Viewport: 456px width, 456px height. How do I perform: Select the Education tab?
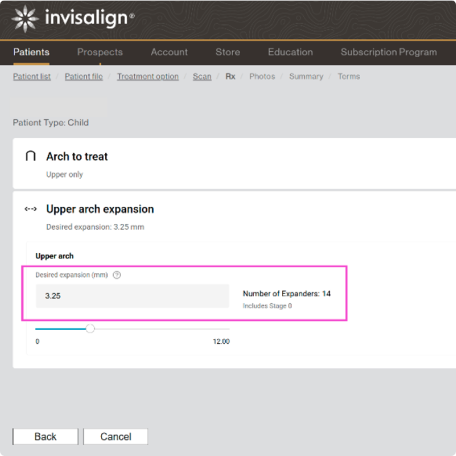pos(290,52)
